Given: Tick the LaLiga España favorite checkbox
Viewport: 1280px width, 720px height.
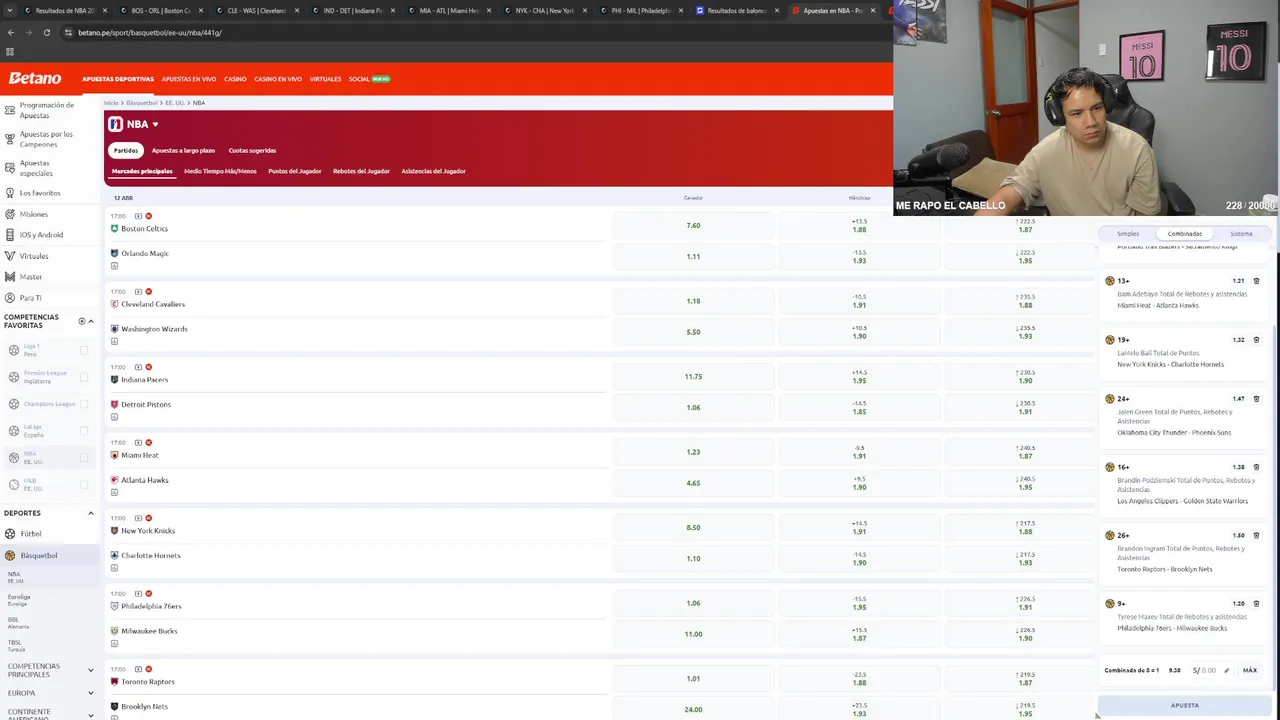Looking at the screenshot, I should (84, 431).
